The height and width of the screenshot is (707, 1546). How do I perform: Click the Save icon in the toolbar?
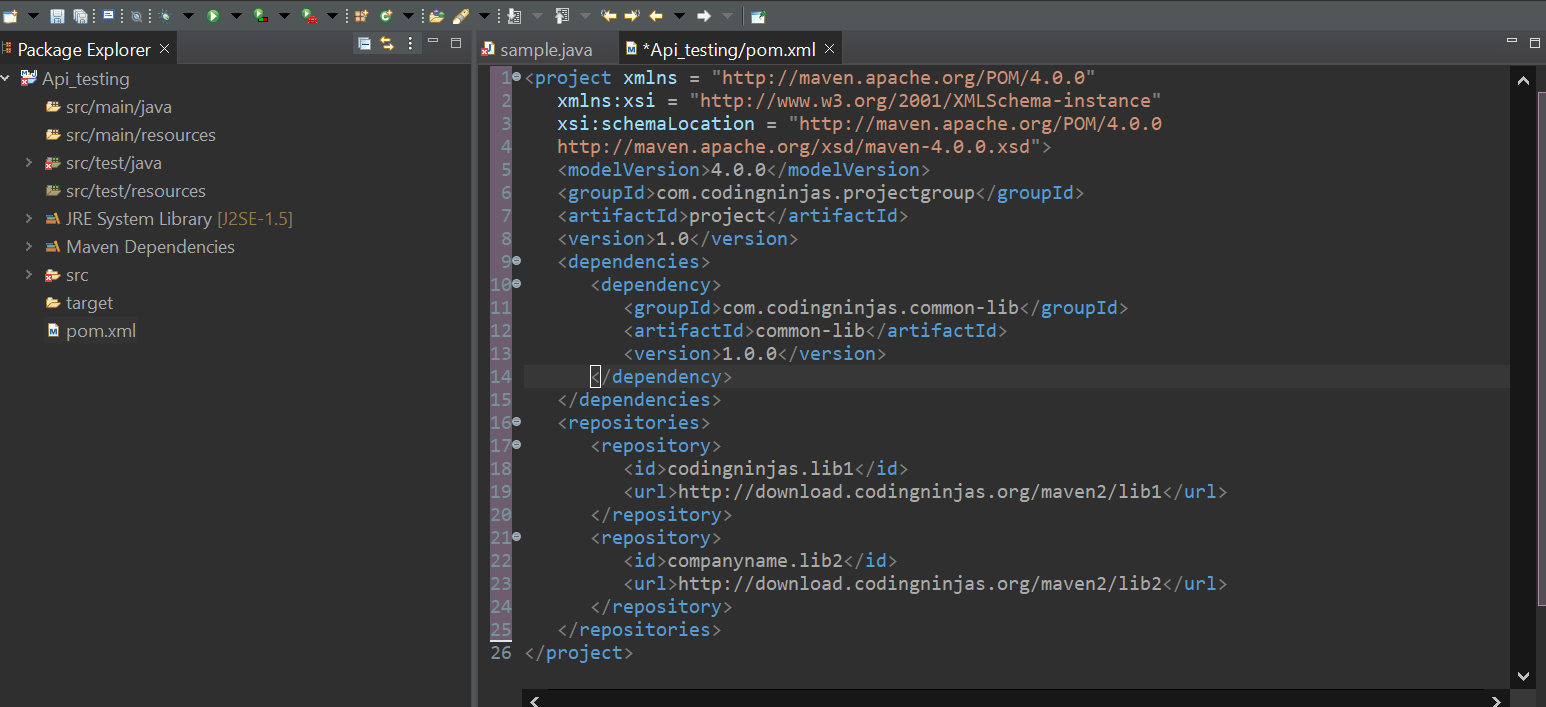pyautogui.click(x=57, y=15)
